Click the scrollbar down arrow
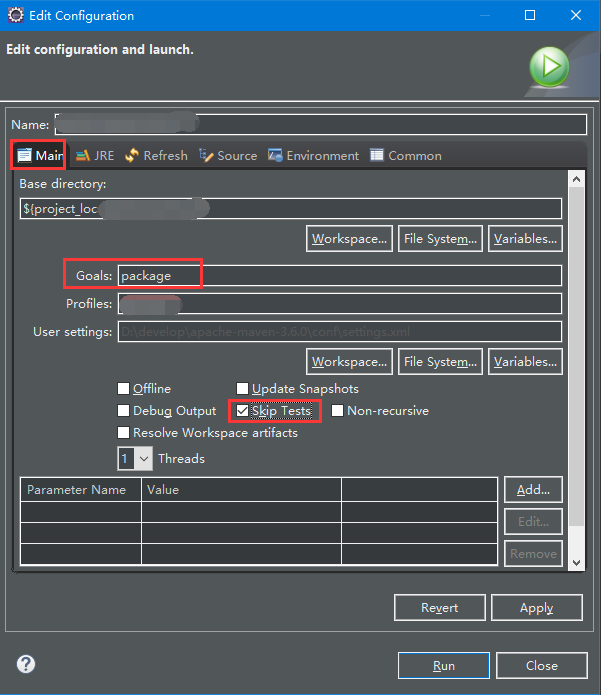Screen dimensions: 601x695 click(x=576, y=563)
